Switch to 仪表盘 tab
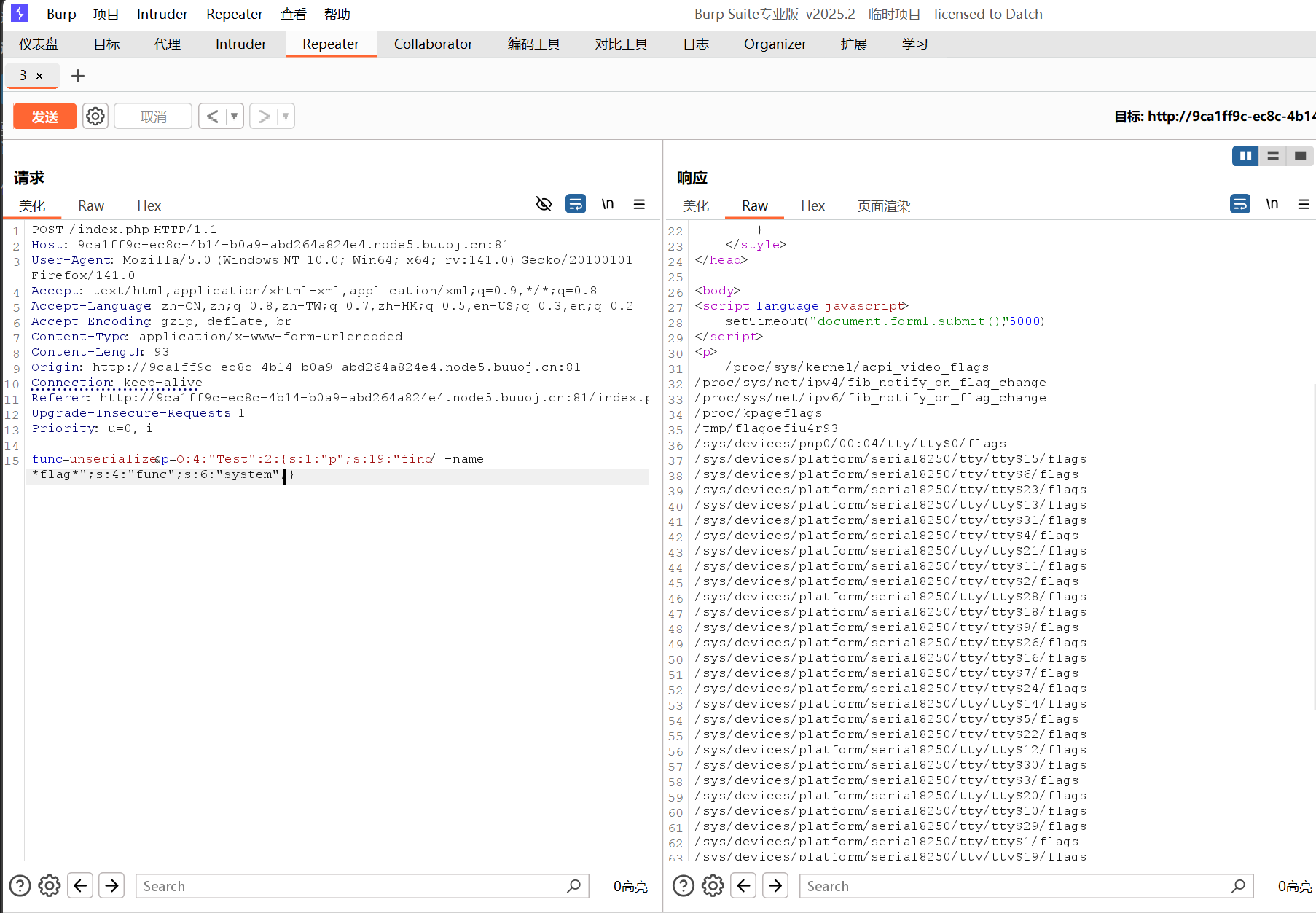1316x913 pixels. (39, 44)
